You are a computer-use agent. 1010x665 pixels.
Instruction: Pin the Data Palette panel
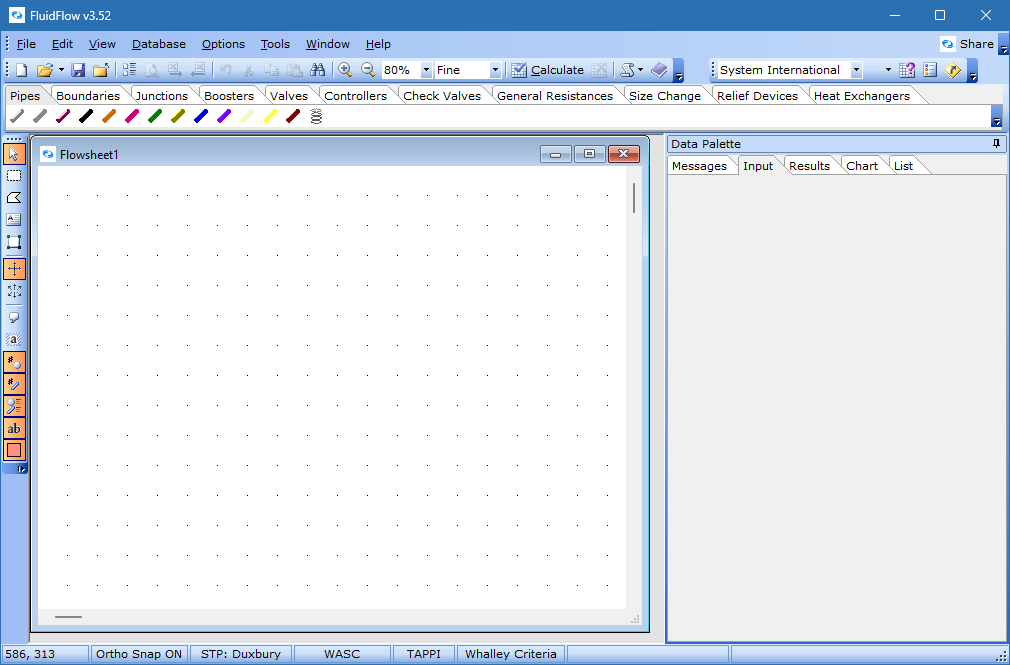click(x=996, y=144)
